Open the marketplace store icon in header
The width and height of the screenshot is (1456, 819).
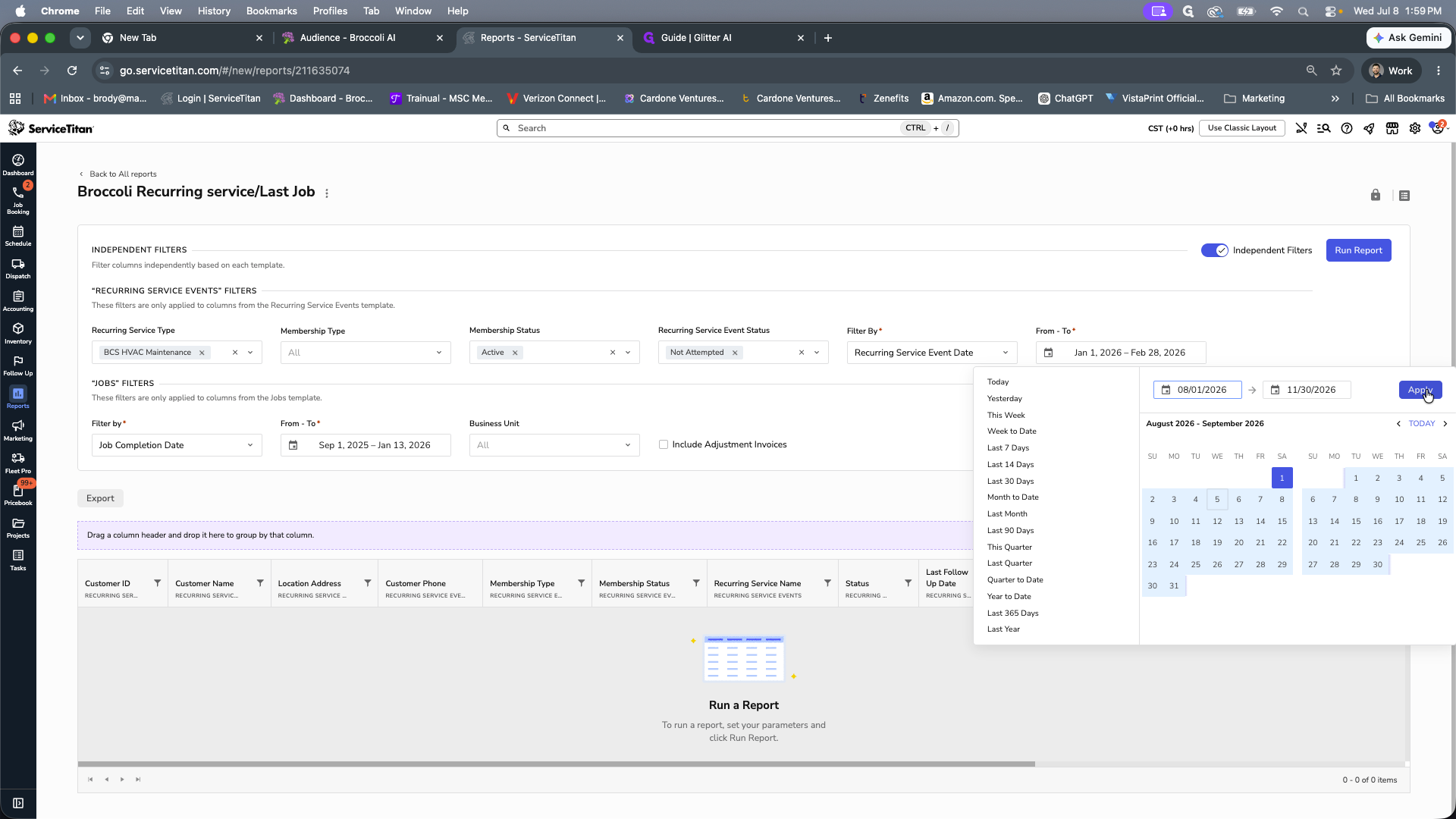[x=1392, y=128]
